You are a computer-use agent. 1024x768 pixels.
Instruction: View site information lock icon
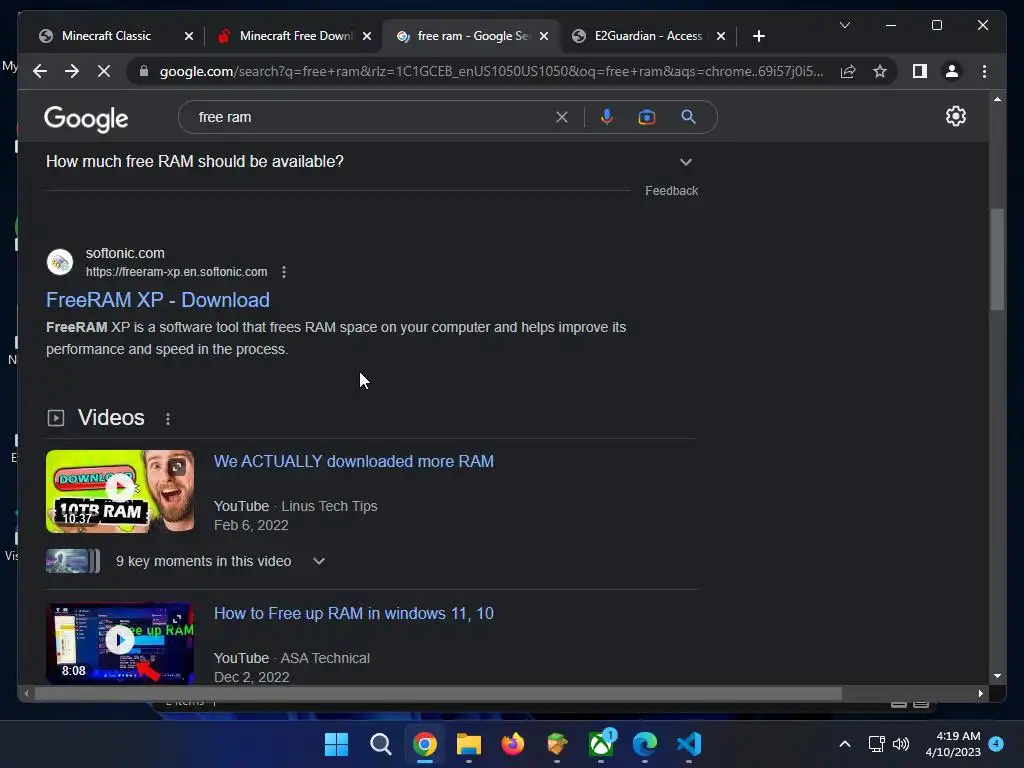coord(144,71)
